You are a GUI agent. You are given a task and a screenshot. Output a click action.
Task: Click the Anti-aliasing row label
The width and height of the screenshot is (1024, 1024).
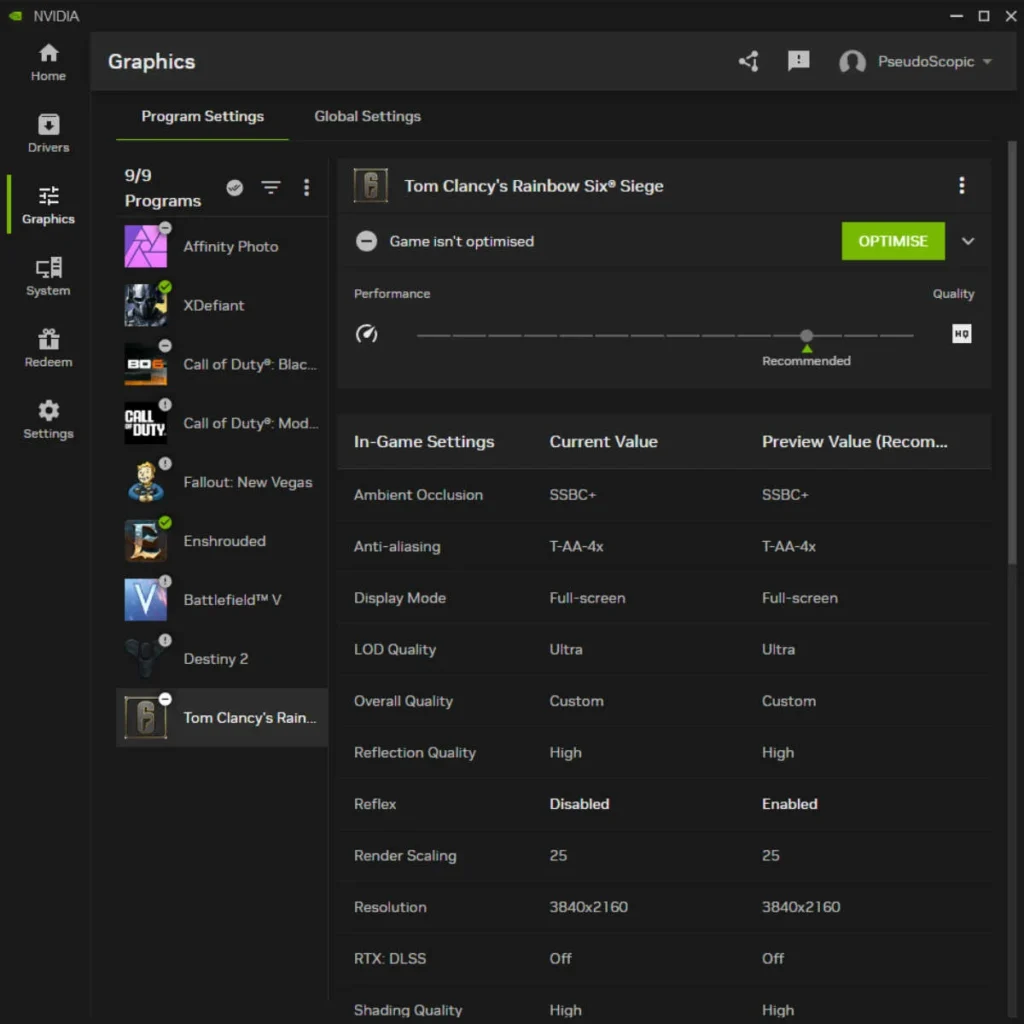coord(396,546)
